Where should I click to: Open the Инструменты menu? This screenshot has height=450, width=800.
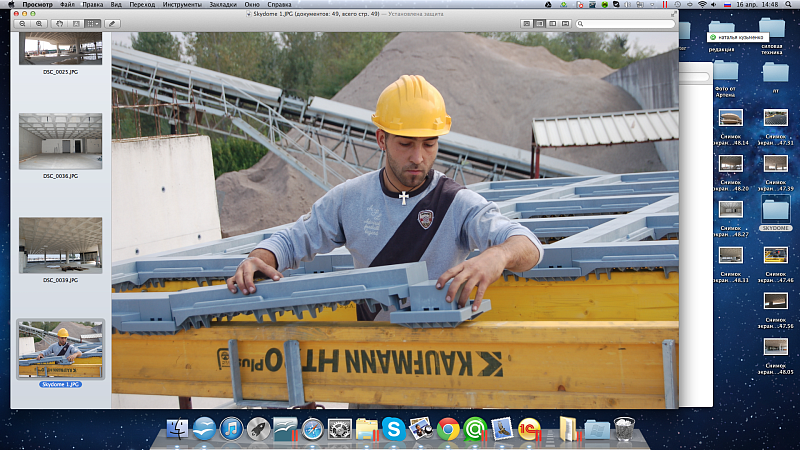183,5
